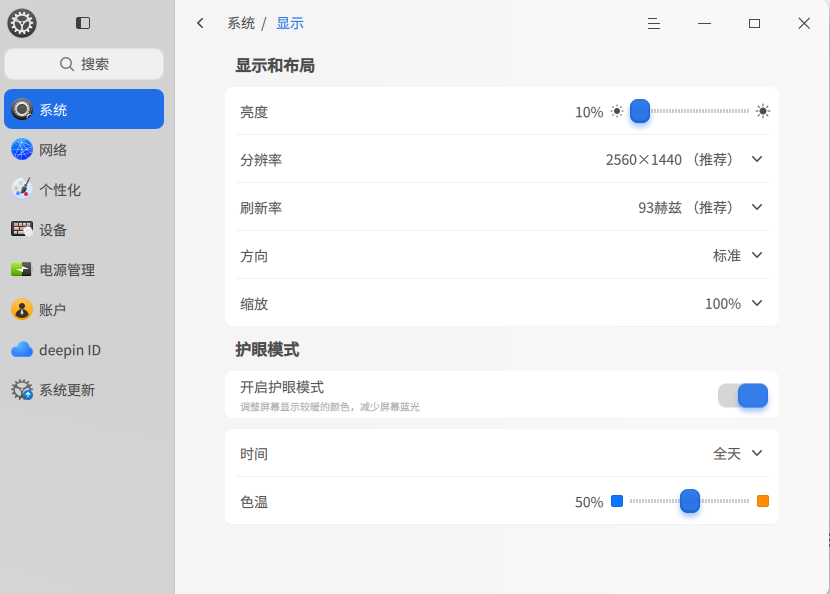
Task: Click the 50% color temperature value
Action: (x=589, y=502)
